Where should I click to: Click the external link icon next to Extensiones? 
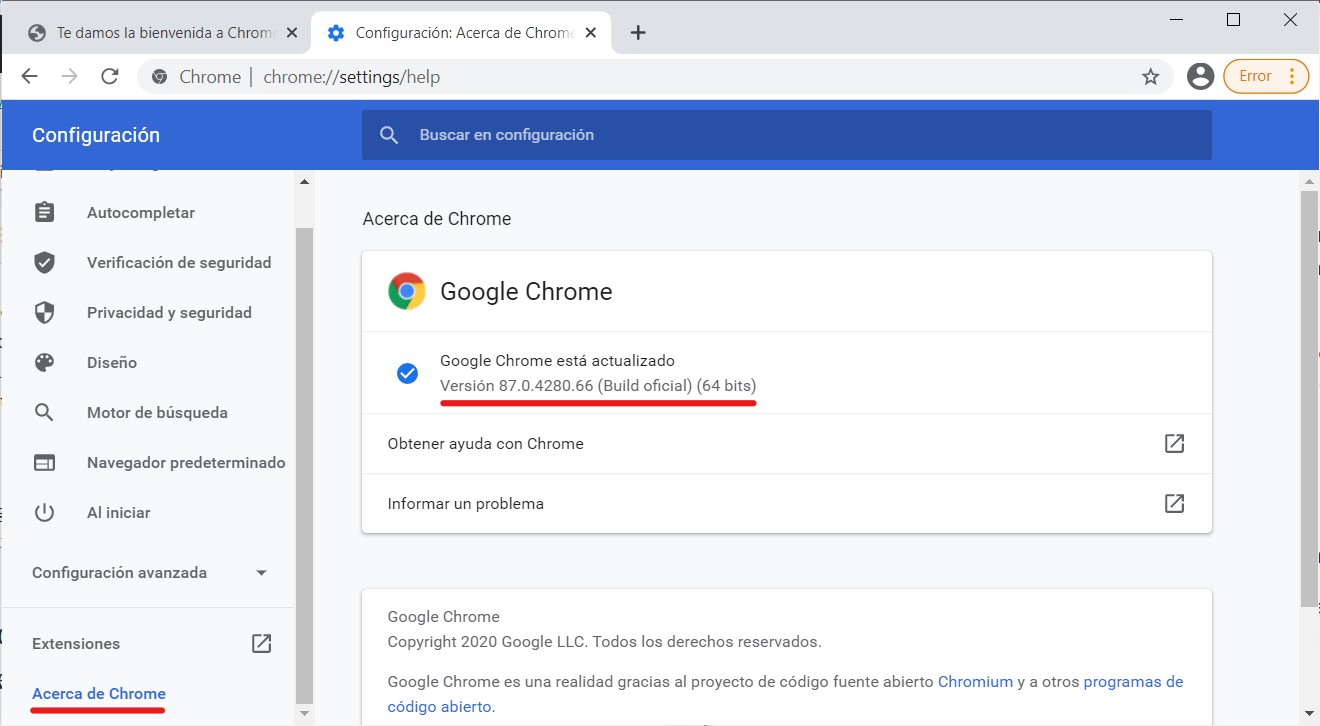261,643
